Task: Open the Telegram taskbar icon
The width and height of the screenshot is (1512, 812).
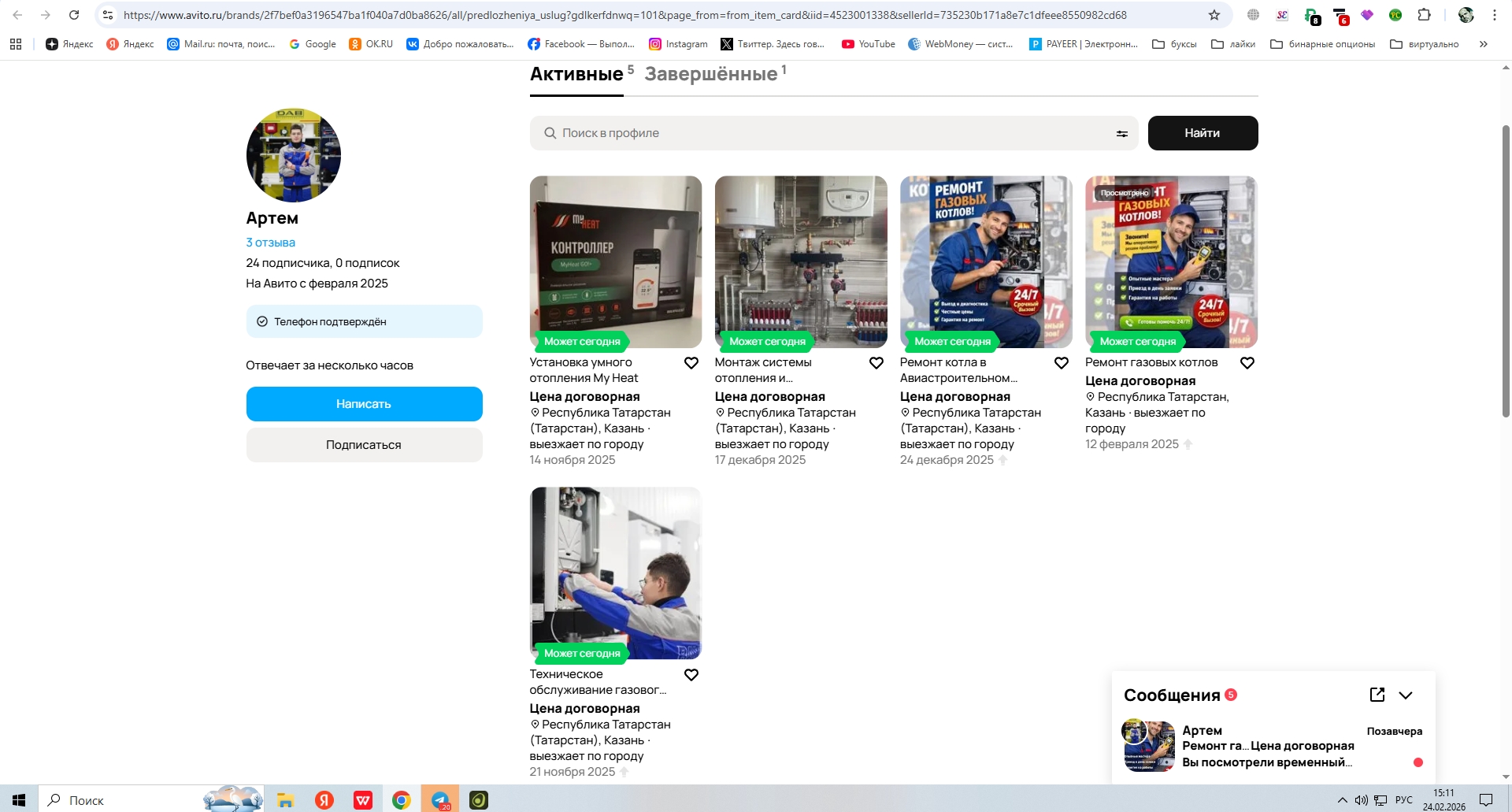Action: pyautogui.click(x=440, y=800)
